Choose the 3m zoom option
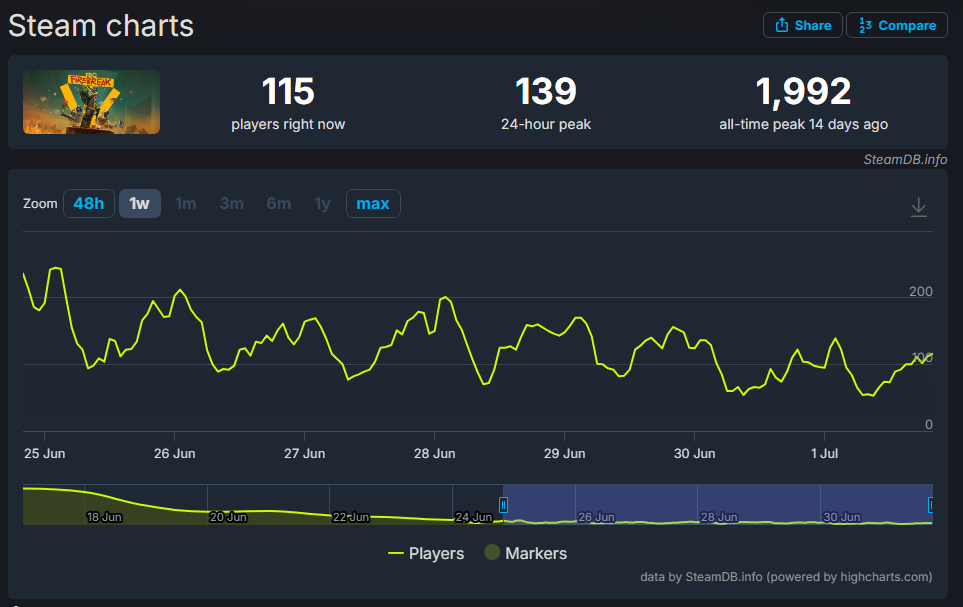Screen dimensions: 963x607 [x=232, y=204]
